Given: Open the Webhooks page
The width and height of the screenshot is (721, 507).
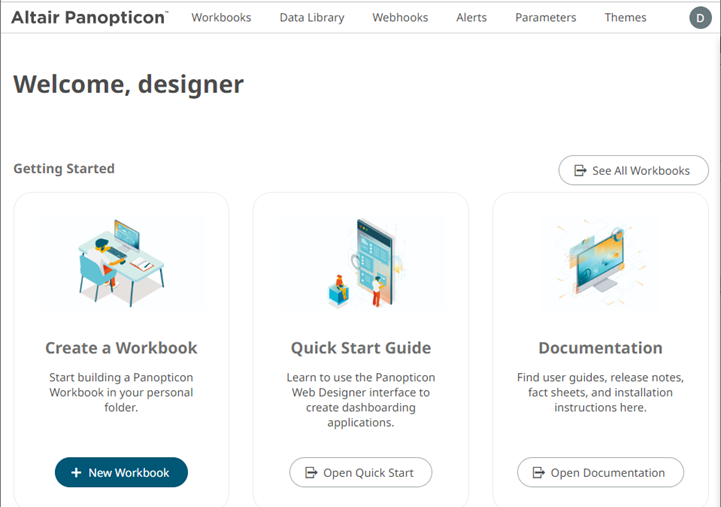Looking at the screenshot, I should click(400, 17).
